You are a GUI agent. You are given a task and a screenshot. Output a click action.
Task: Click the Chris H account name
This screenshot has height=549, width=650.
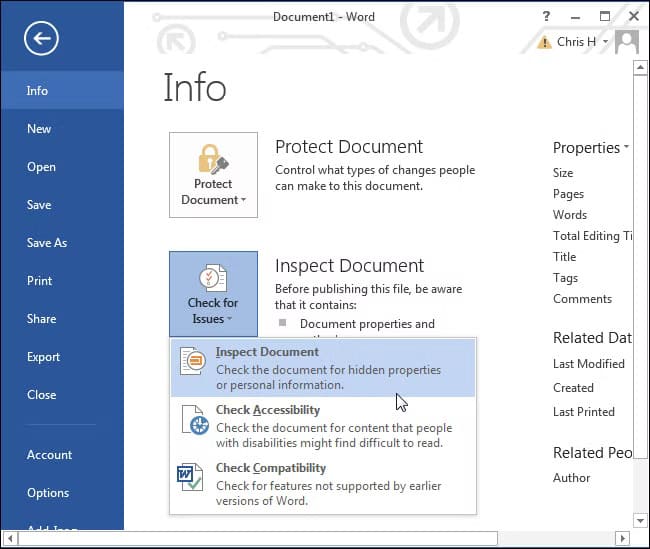click(x=579, y=42)
